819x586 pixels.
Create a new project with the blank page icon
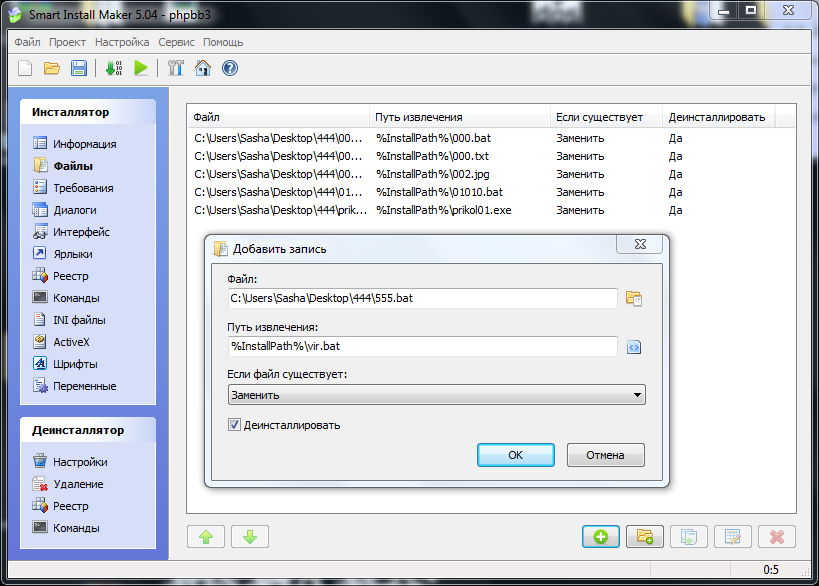click(25, 68)
